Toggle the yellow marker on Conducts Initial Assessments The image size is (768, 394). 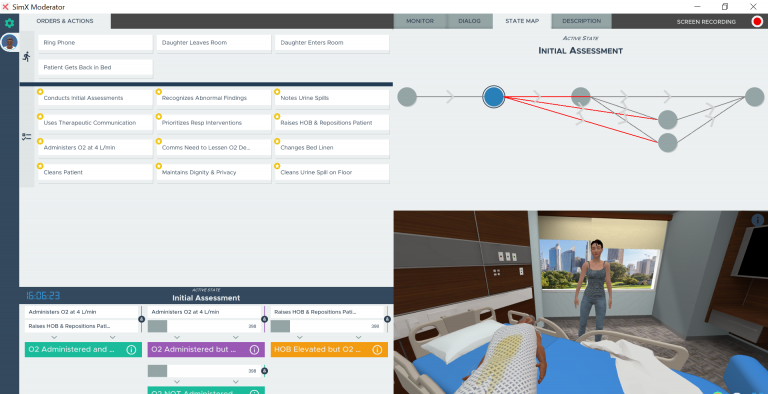[40, 92]
